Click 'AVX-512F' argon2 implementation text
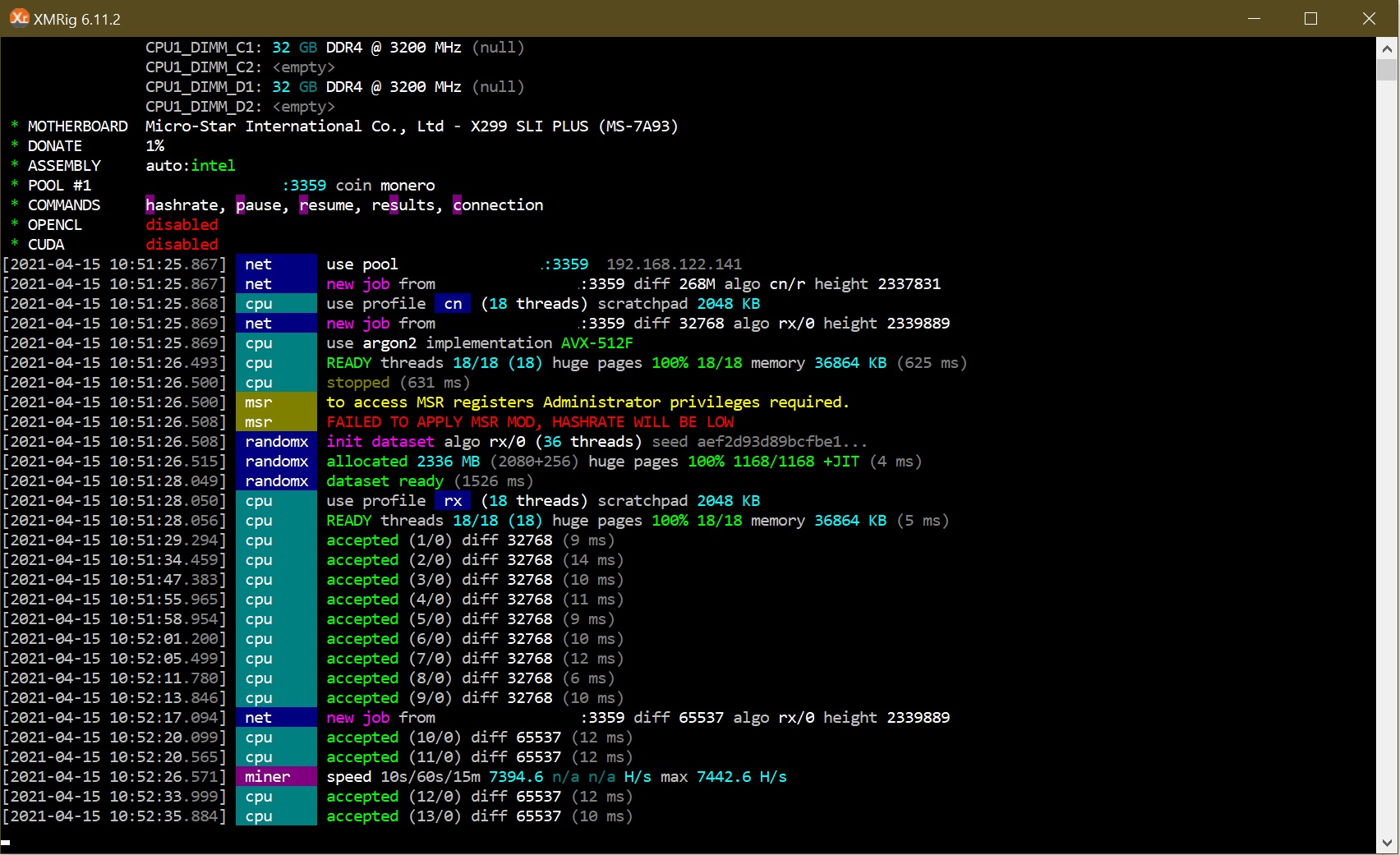Screen dimensions: 1400x855 (597, 343)
